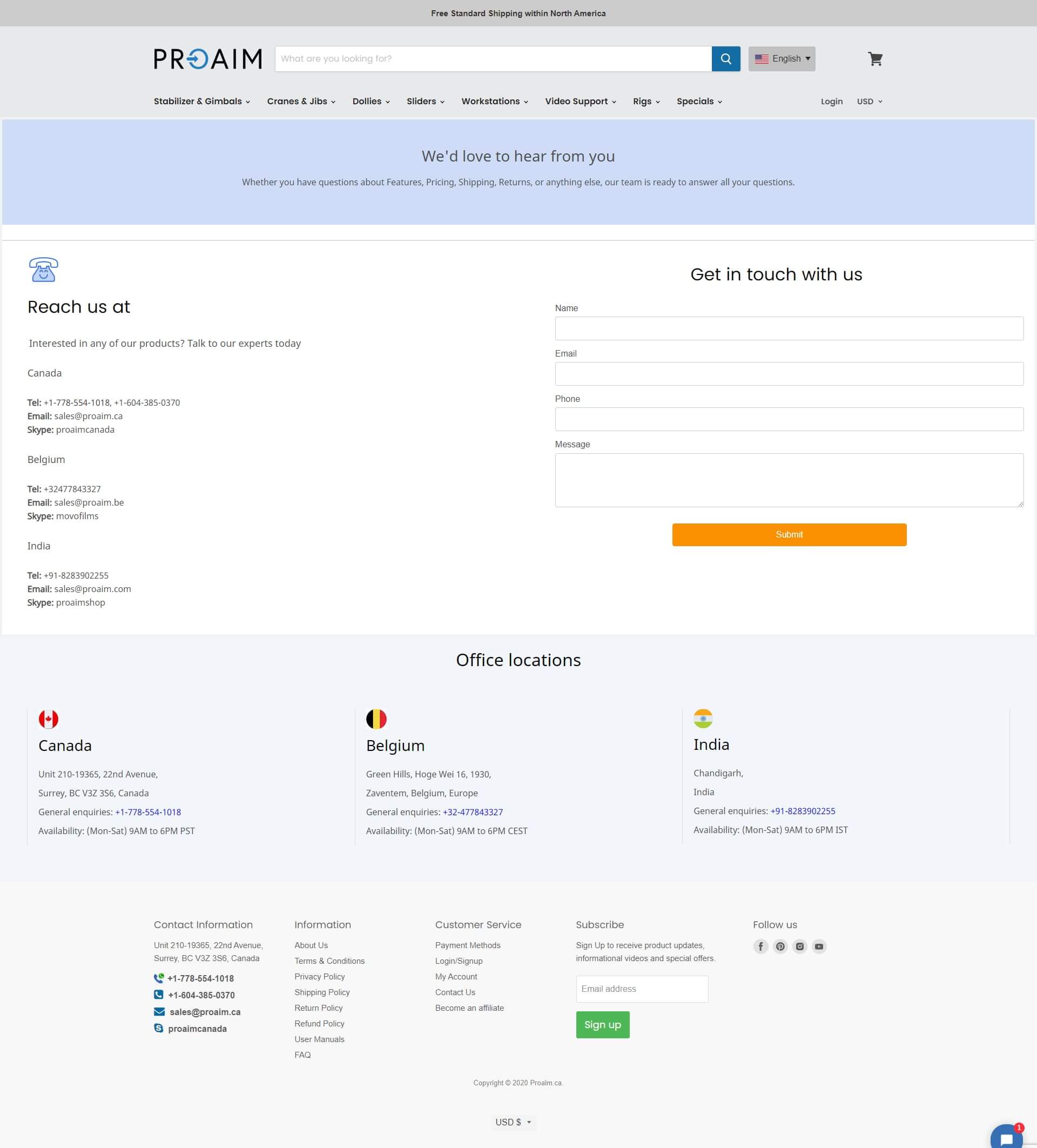Open the Pinterest social icon
1037x1148 pixels.
point(780,946)
